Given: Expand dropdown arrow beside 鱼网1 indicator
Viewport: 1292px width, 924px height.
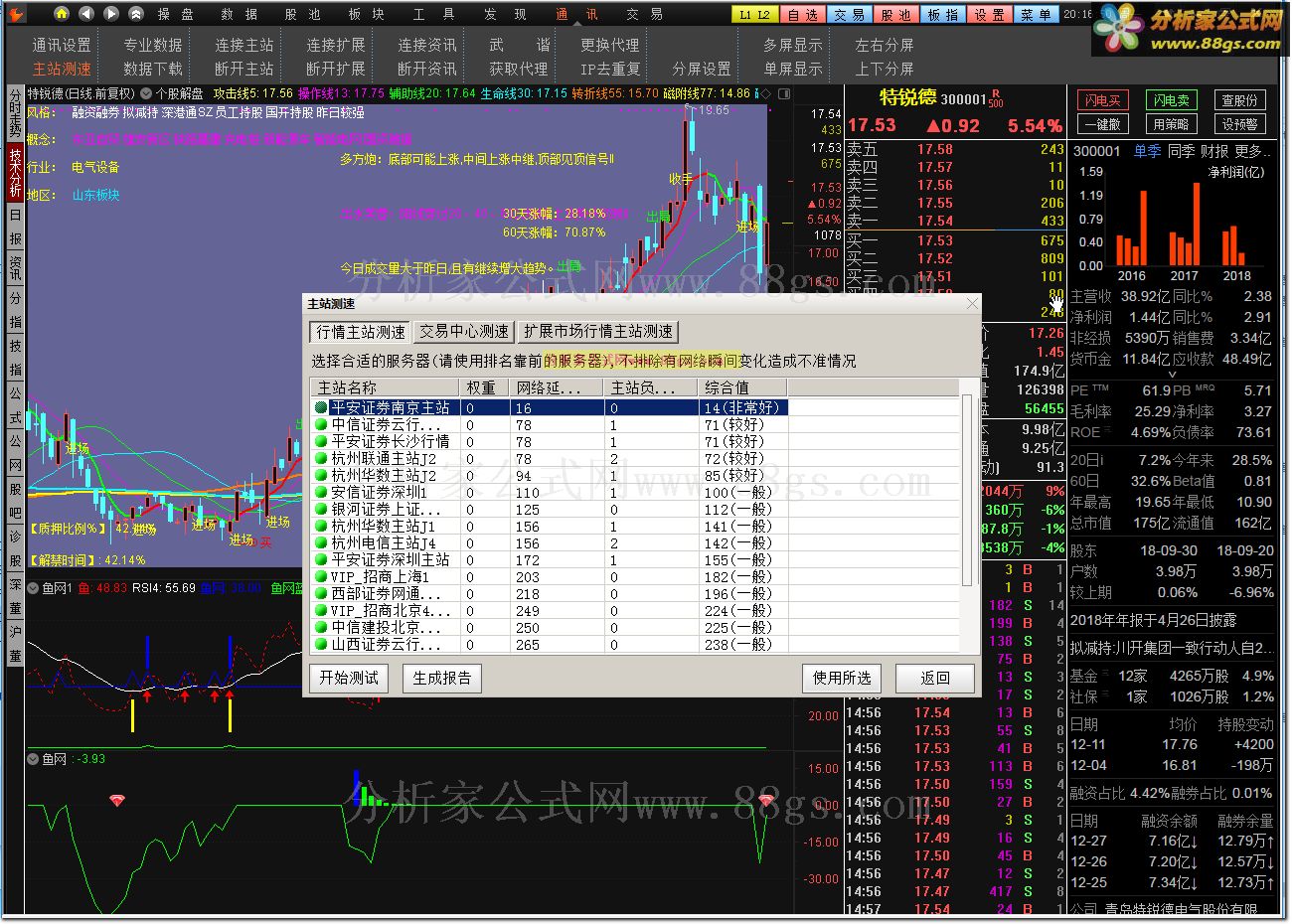Looking at the screenshot, I should pyautogui.click(x=33, y=587).
